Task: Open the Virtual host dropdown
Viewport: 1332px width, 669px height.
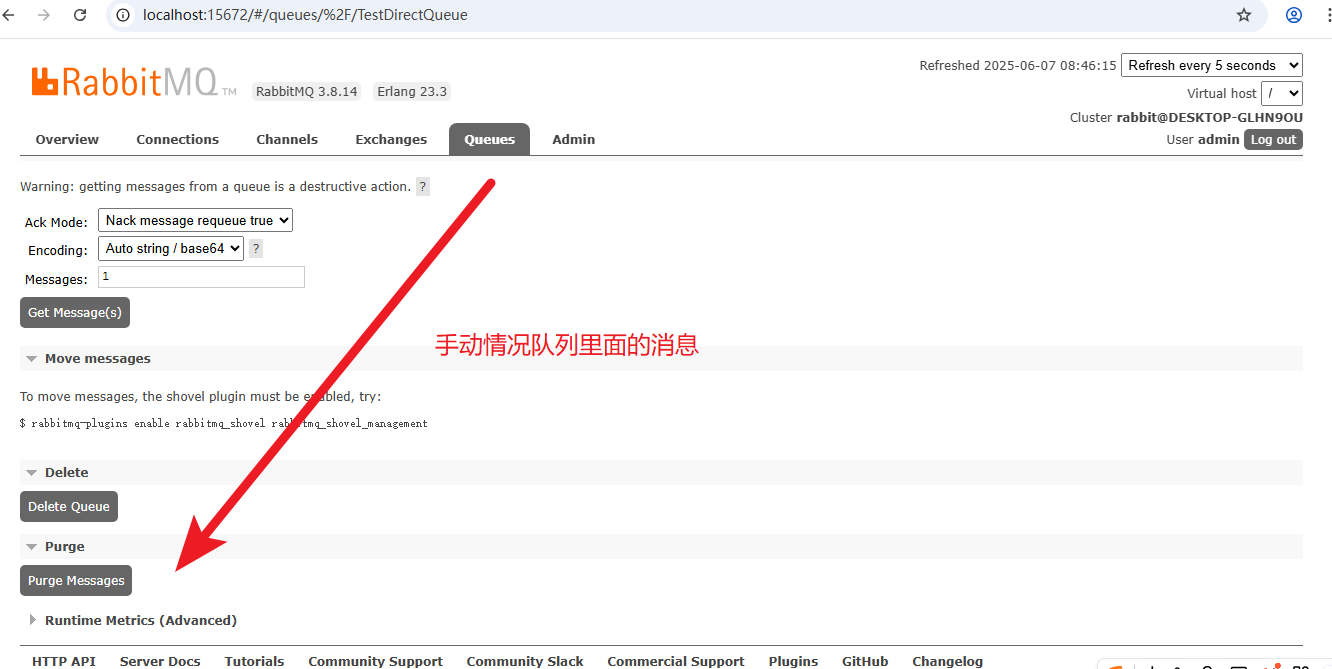Action: pos(1282,93)
